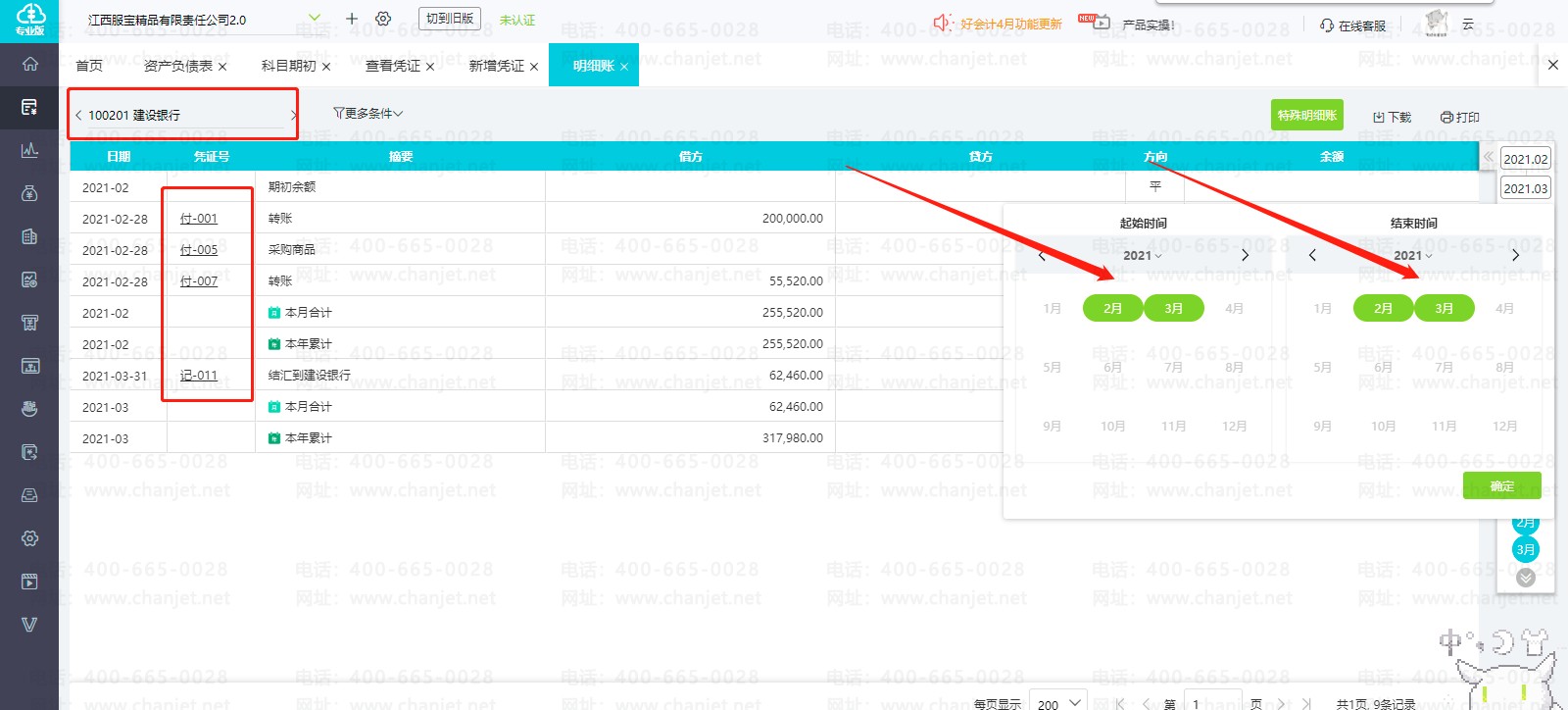Go to next year in end-time picker
Viewport: 1568px width, 710px height.
[x=1516, y=255]
